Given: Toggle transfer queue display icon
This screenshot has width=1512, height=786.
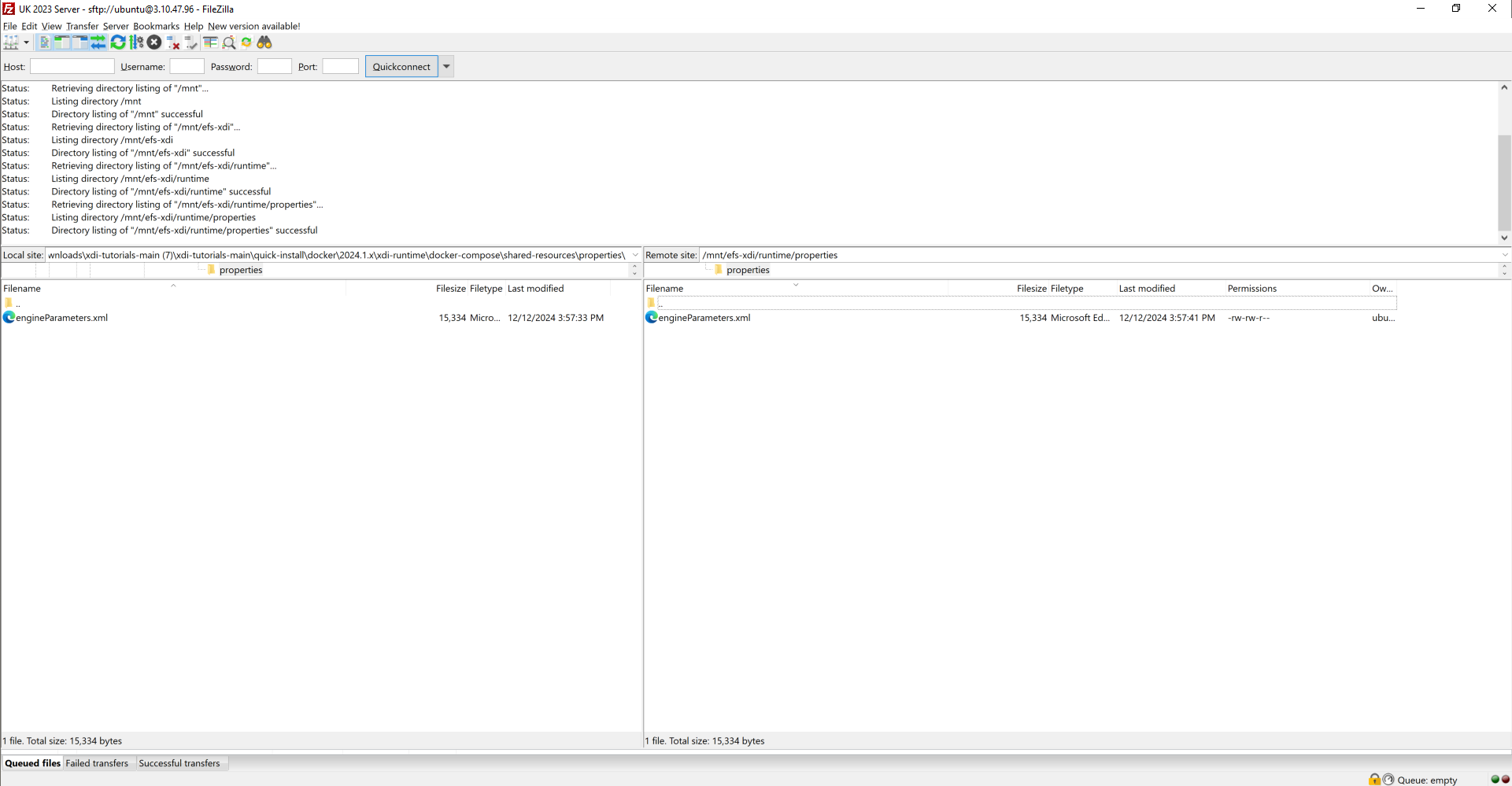Looking at the screenshot, I should coord(98,42).
